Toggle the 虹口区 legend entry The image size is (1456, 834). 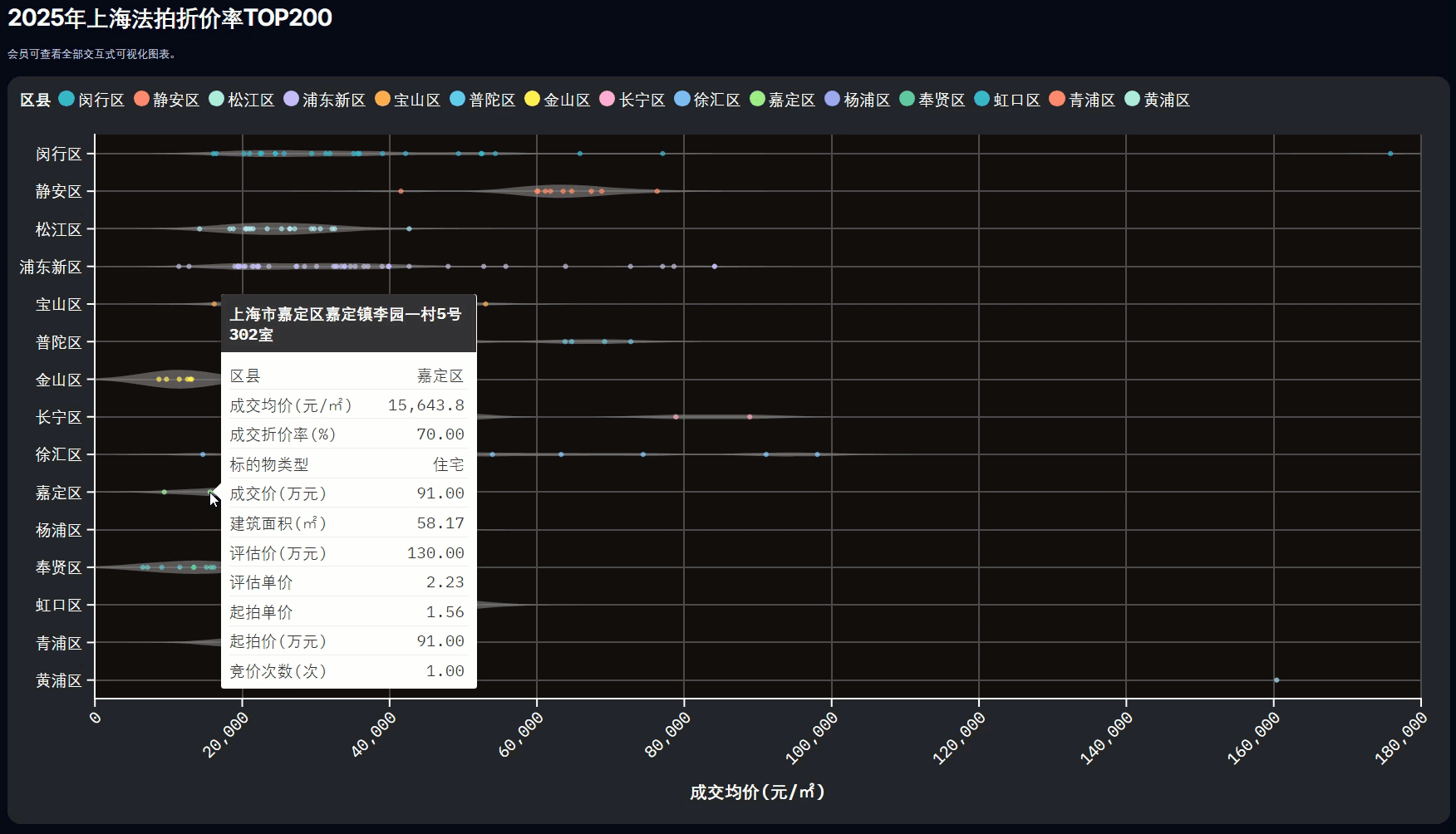(x=1016, y=100)
